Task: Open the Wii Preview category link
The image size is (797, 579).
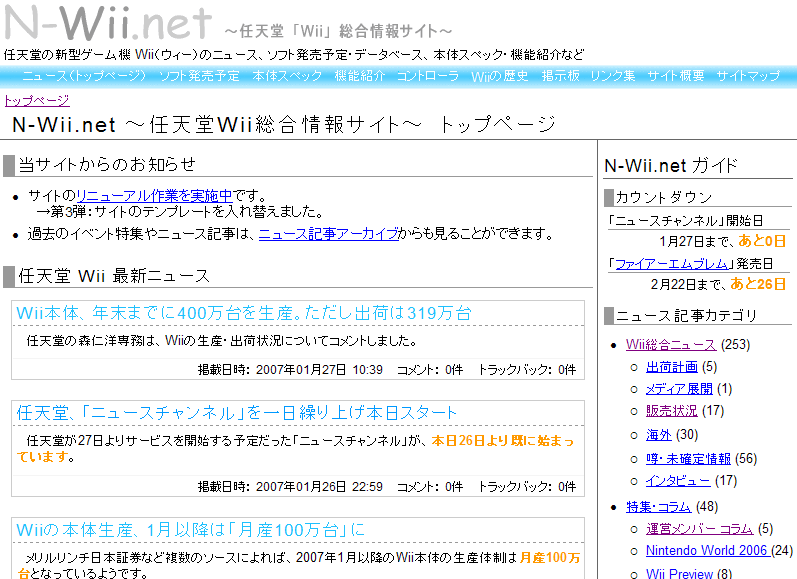Action: [x=680, y=573]
